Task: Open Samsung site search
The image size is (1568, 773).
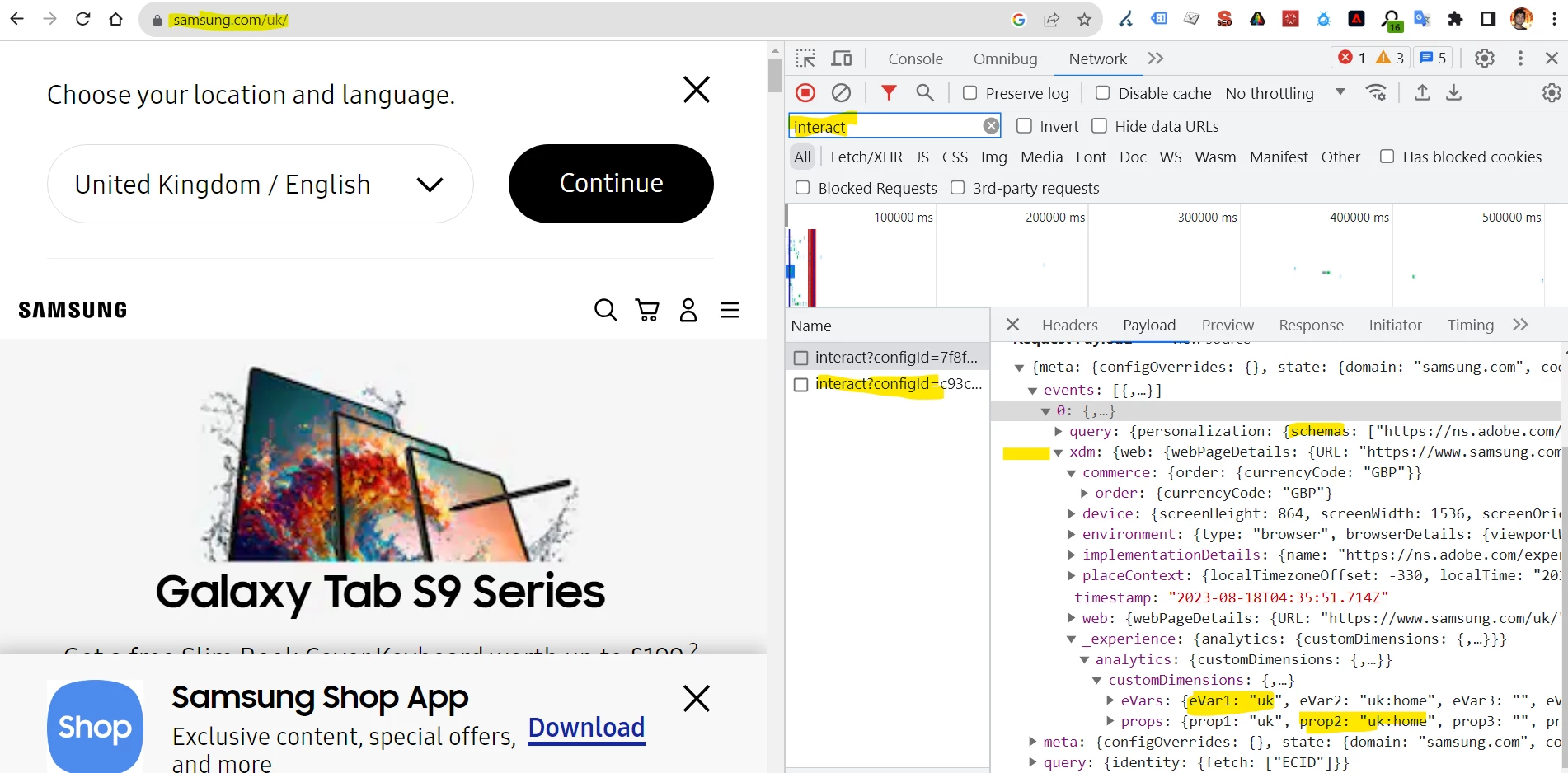Action: (606, 310)
